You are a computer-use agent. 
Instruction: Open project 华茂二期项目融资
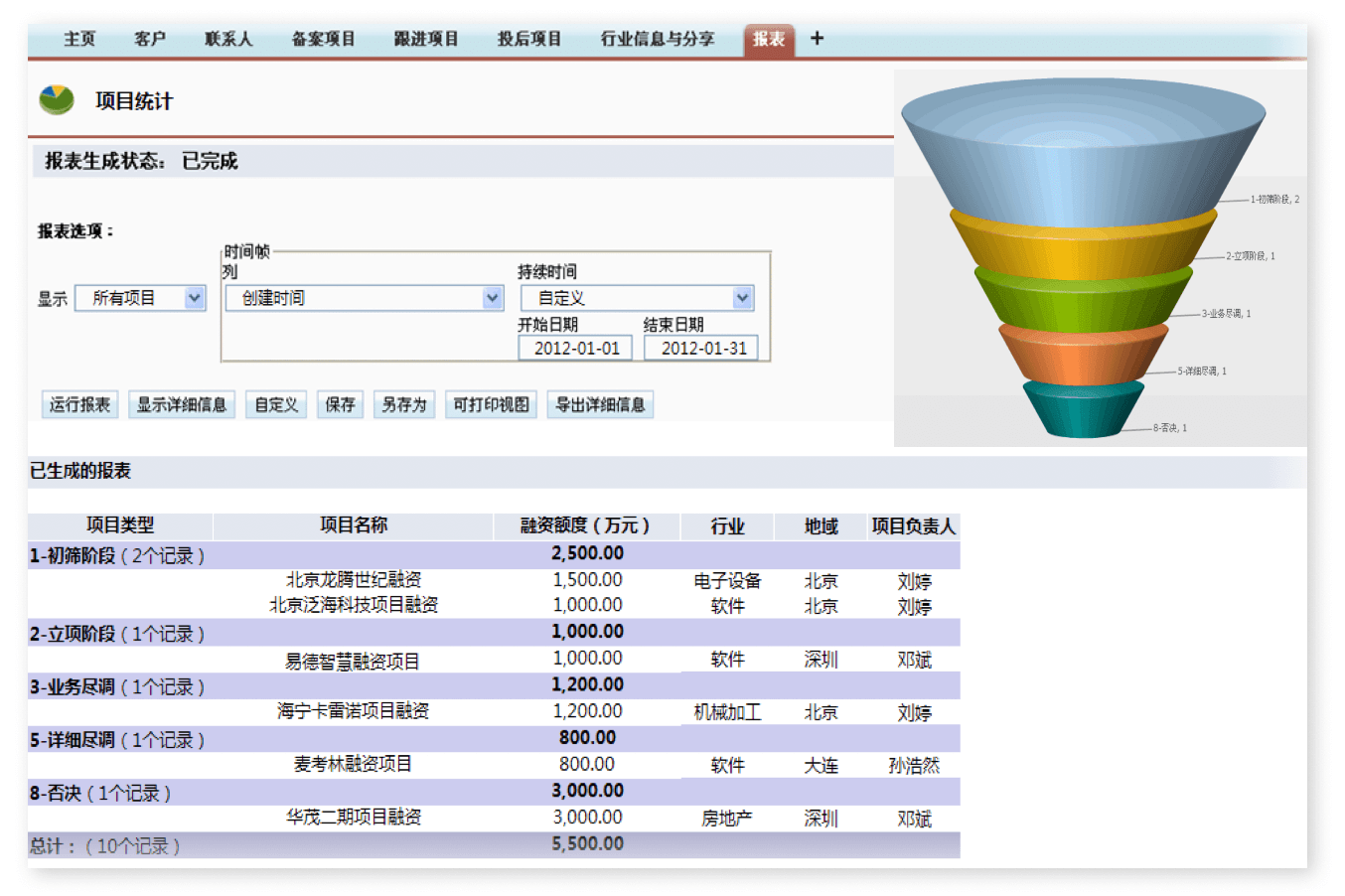[x=354, y=818]
